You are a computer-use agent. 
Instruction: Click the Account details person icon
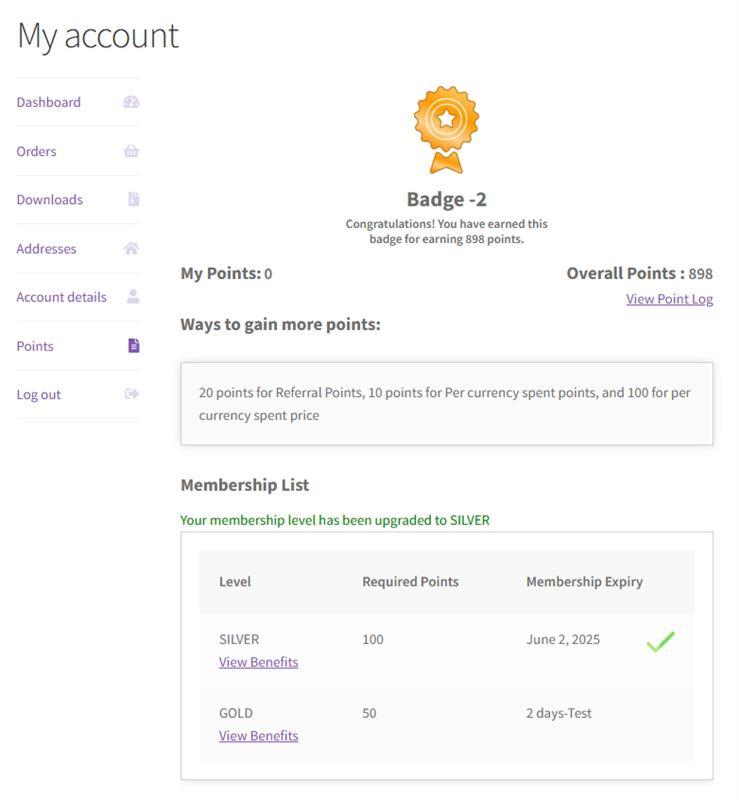coord(133,297)
